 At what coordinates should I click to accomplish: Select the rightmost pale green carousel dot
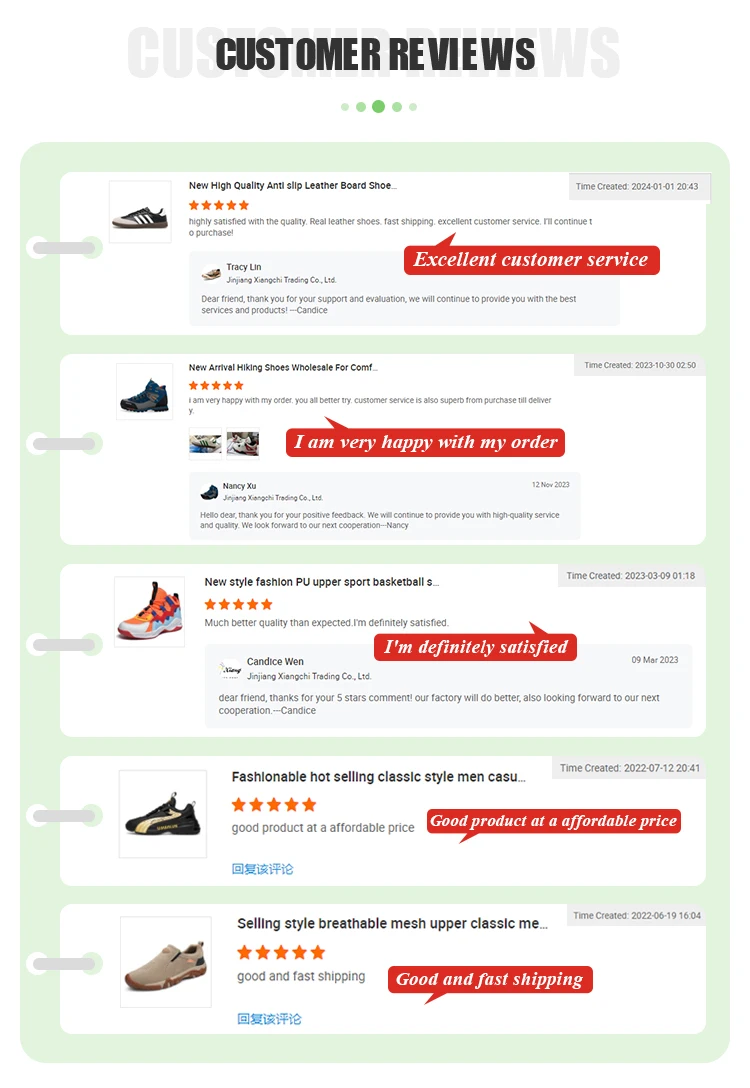point(413,106)
